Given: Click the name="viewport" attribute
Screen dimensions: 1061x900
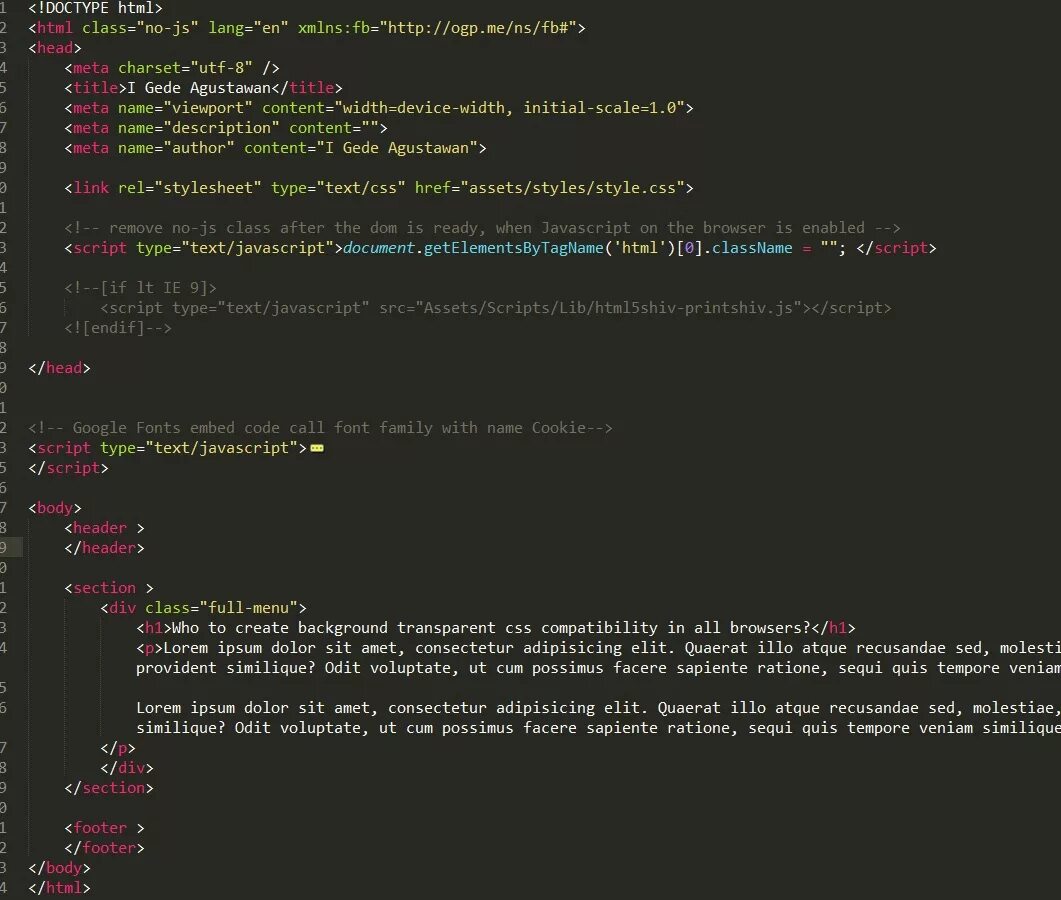Looking at the screenshot, I should [185, 108].
